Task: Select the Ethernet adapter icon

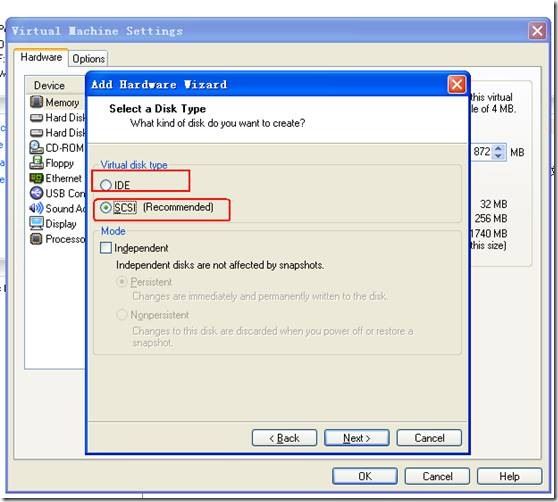Action: pyautogui.click(x=36, y=178)
